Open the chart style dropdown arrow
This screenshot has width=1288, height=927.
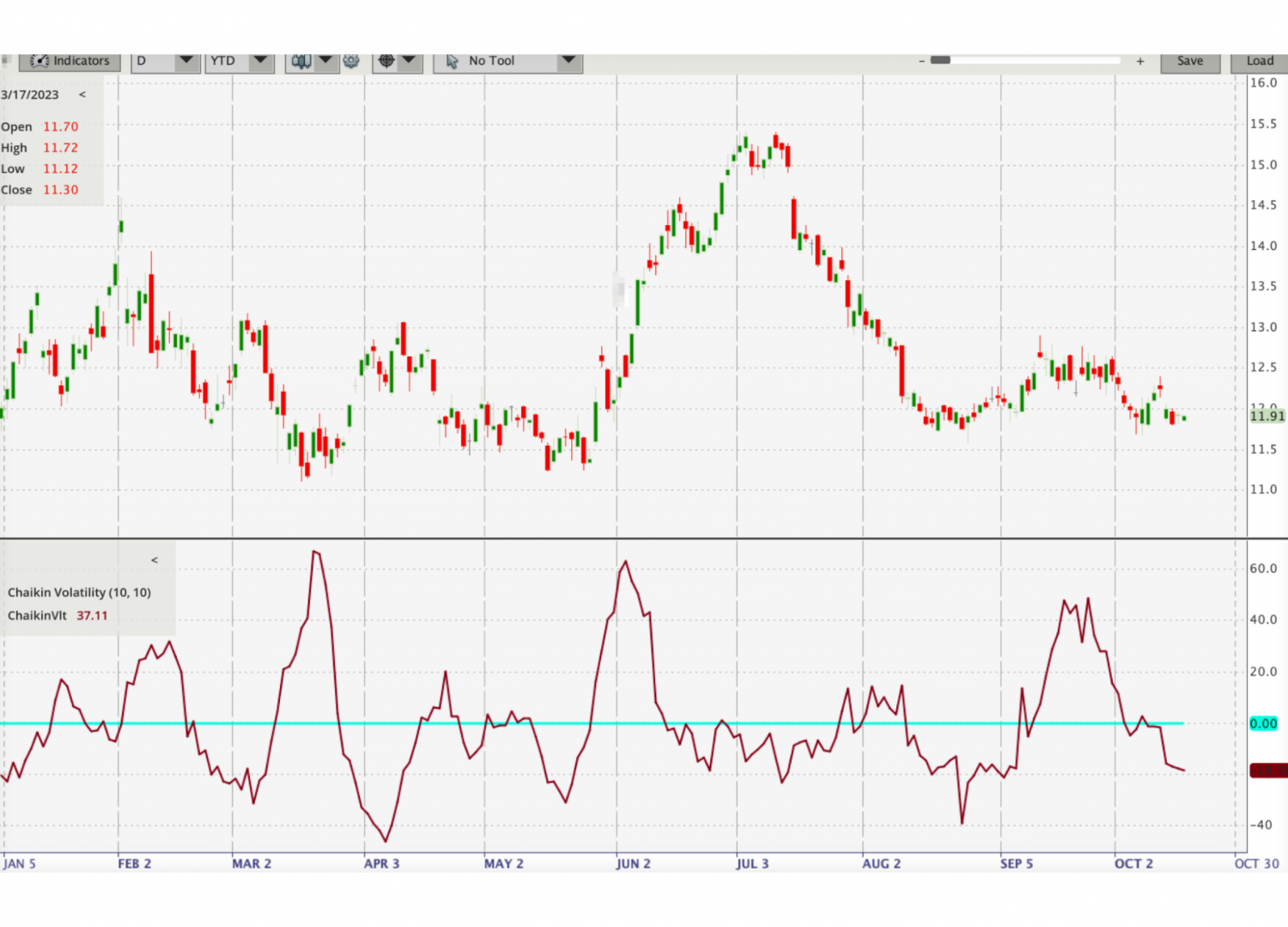tap(325, 60)
